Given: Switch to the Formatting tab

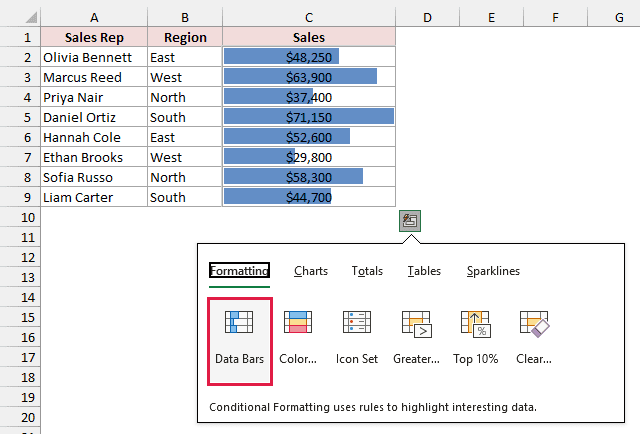Looking at the screenshot, I should click(239, 271).
